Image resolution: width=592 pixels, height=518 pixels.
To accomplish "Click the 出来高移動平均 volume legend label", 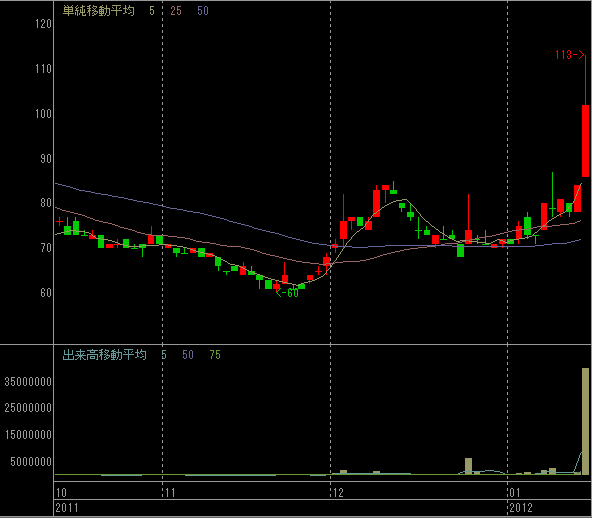I will [104, 355].
